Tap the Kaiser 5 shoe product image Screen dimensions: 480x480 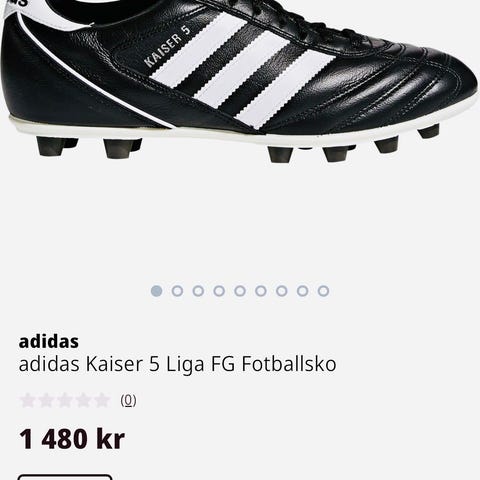point(240,82)
